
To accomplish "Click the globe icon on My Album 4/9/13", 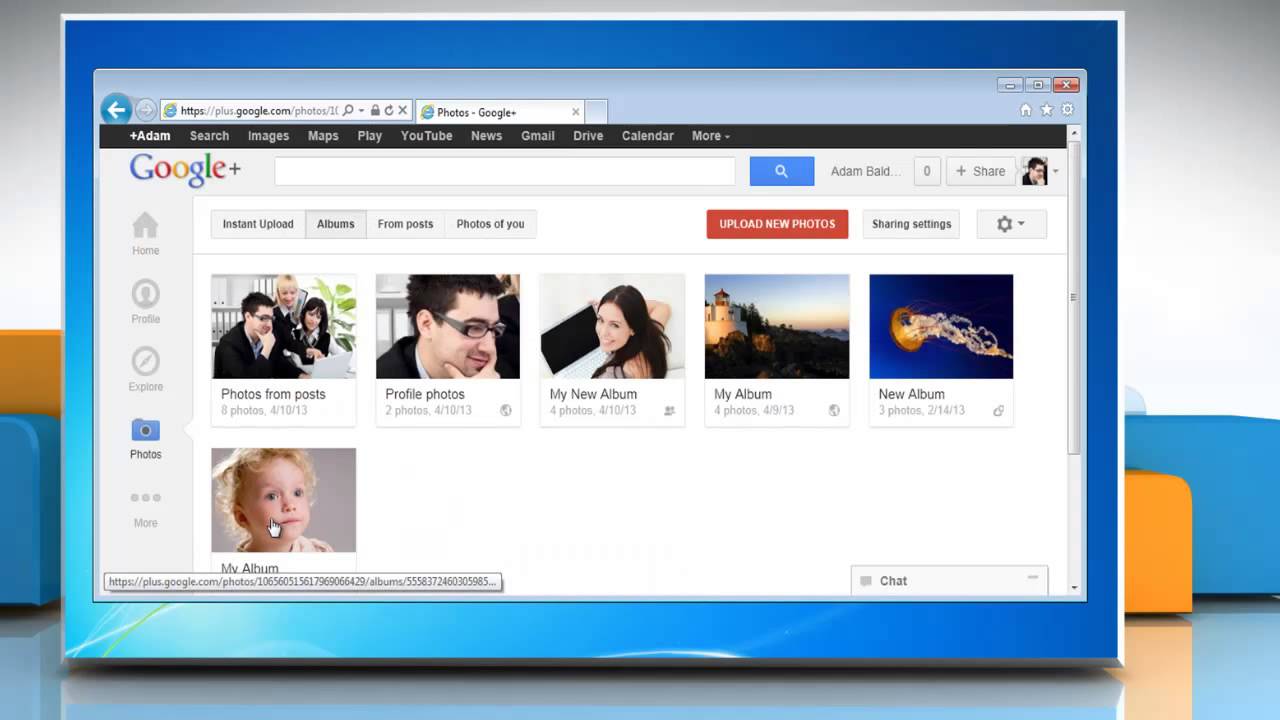I will pyautogui.click(x=834, y=411).
